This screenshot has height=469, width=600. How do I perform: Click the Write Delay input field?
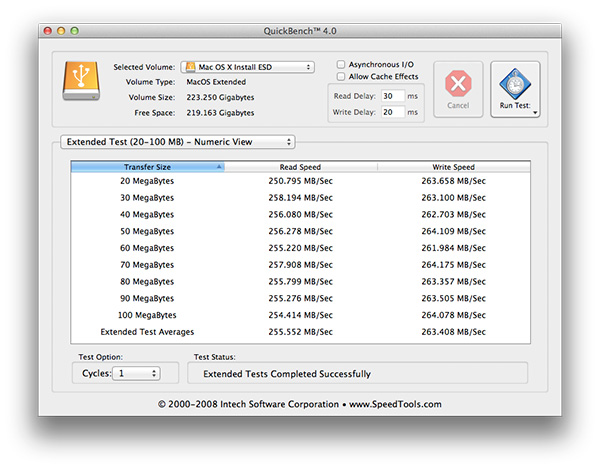click(x=393, y=112)
